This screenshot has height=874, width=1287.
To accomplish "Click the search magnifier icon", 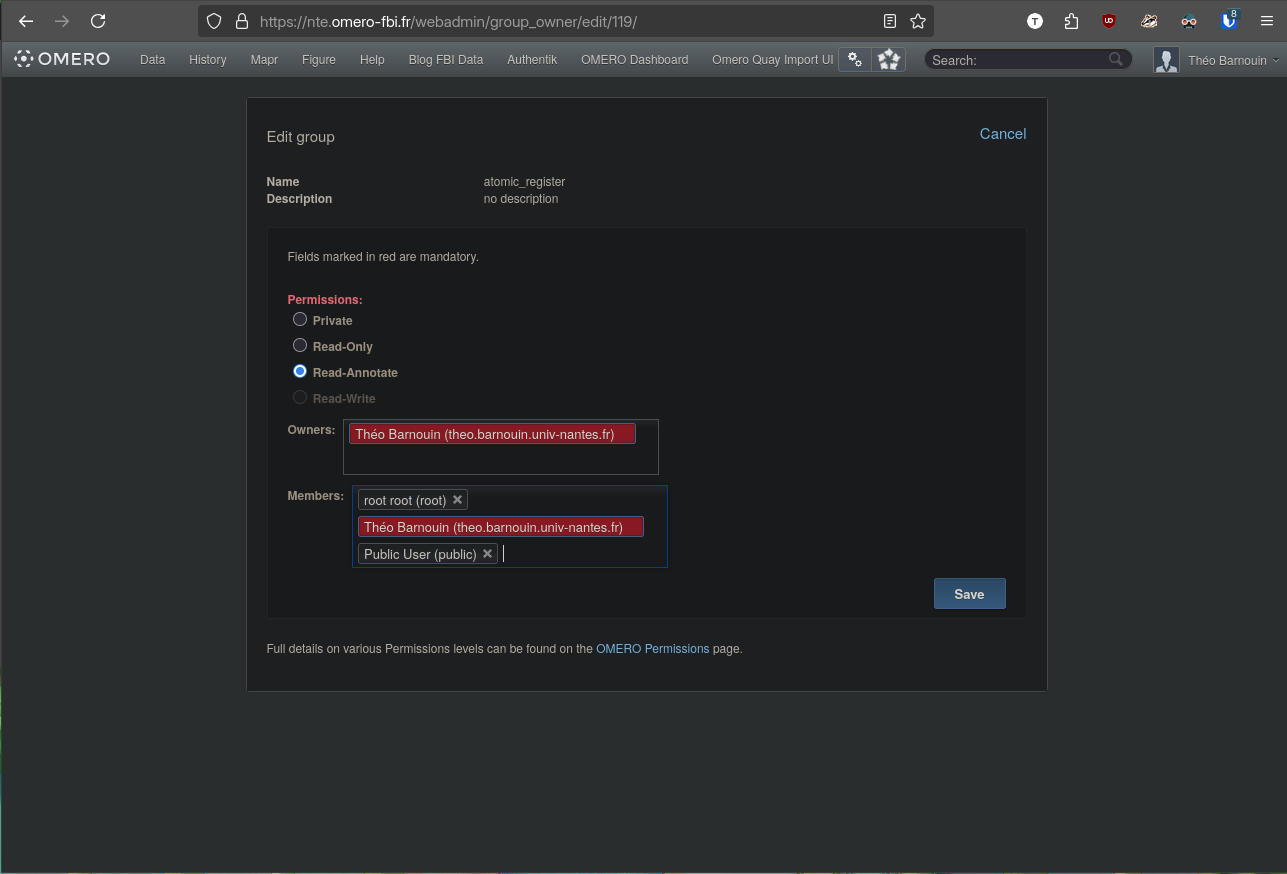I will (1116, 60).
